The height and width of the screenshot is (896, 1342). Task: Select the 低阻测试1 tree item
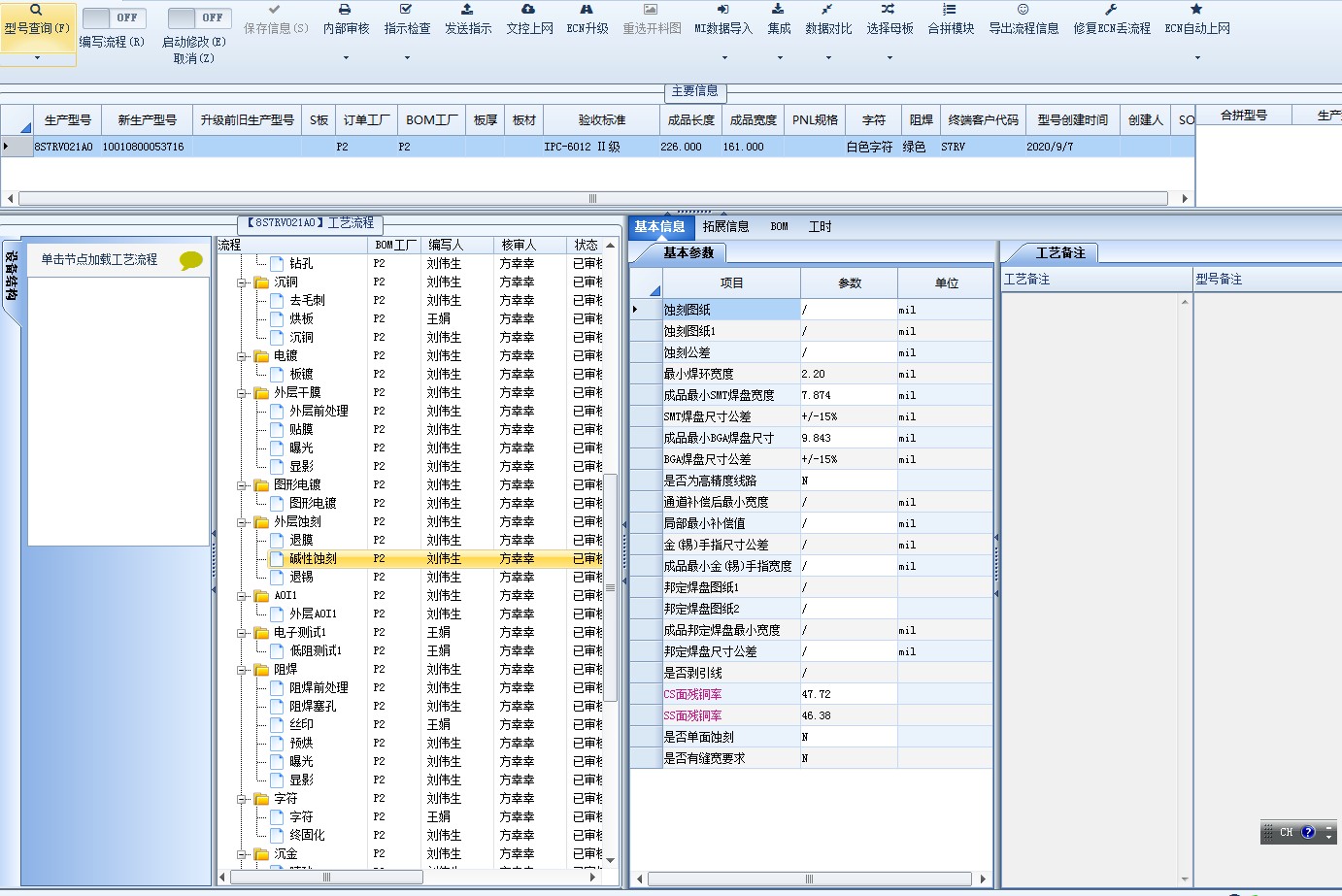tap(316, 651)
